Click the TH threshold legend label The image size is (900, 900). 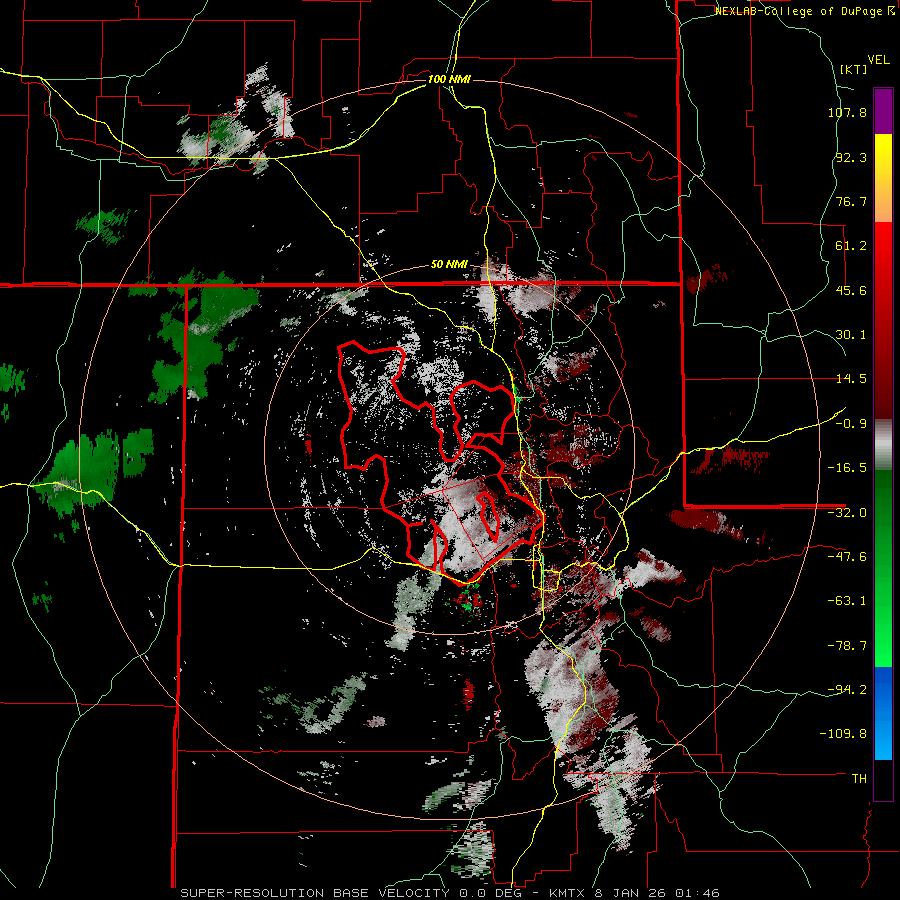pyautogui.click(x=859, y=779)
